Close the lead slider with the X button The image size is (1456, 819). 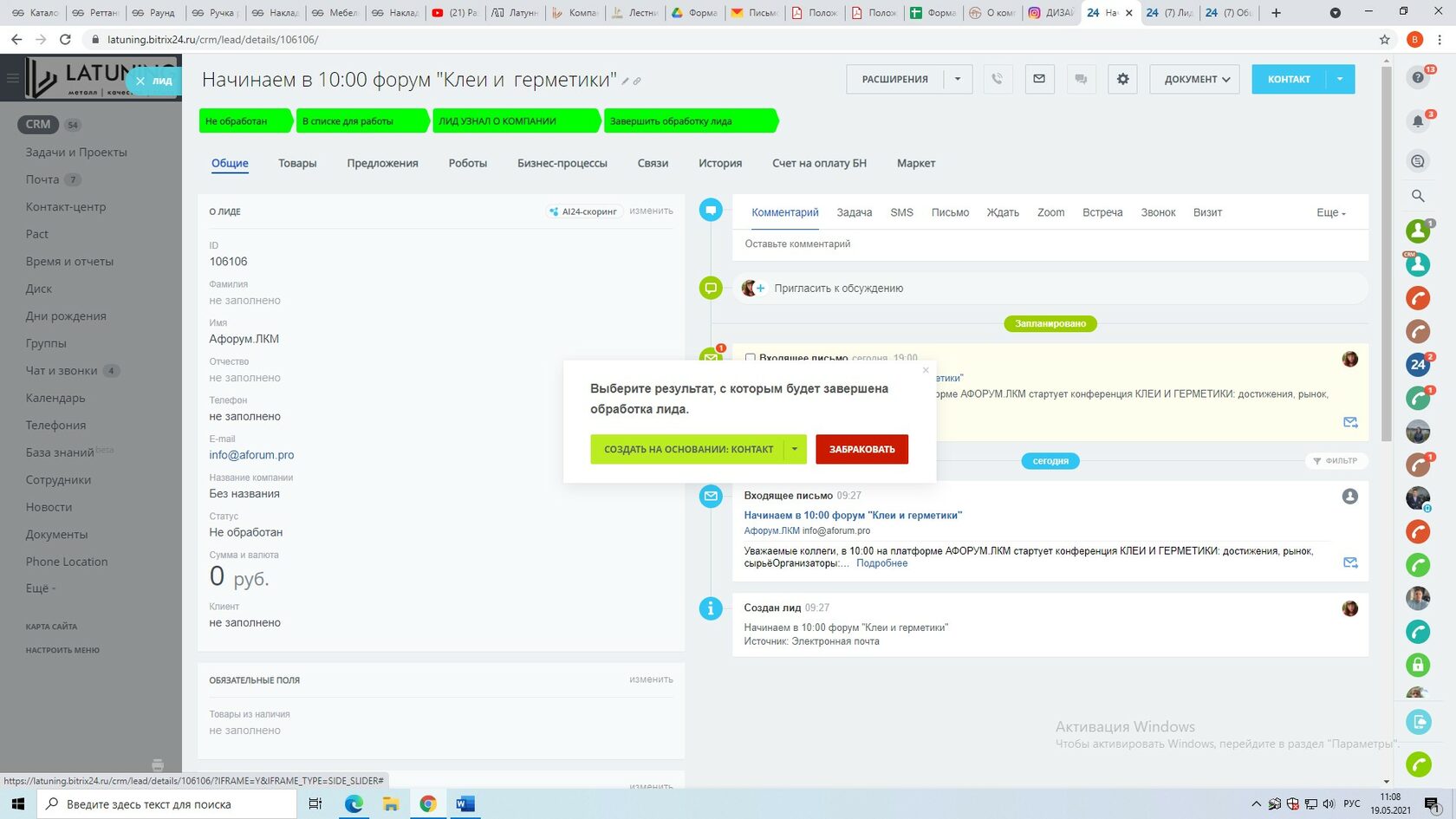tap(140, 81)
